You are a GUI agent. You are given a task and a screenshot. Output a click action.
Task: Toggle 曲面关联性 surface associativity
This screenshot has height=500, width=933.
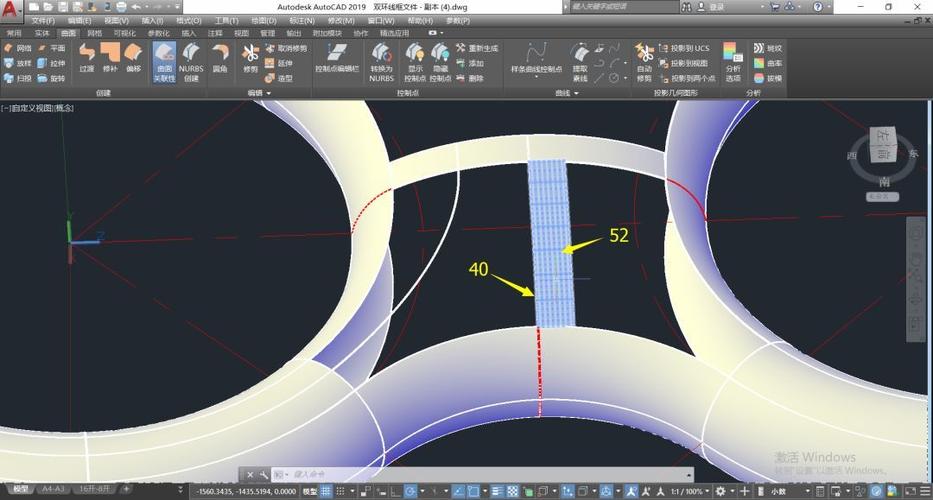coord(164,60)
